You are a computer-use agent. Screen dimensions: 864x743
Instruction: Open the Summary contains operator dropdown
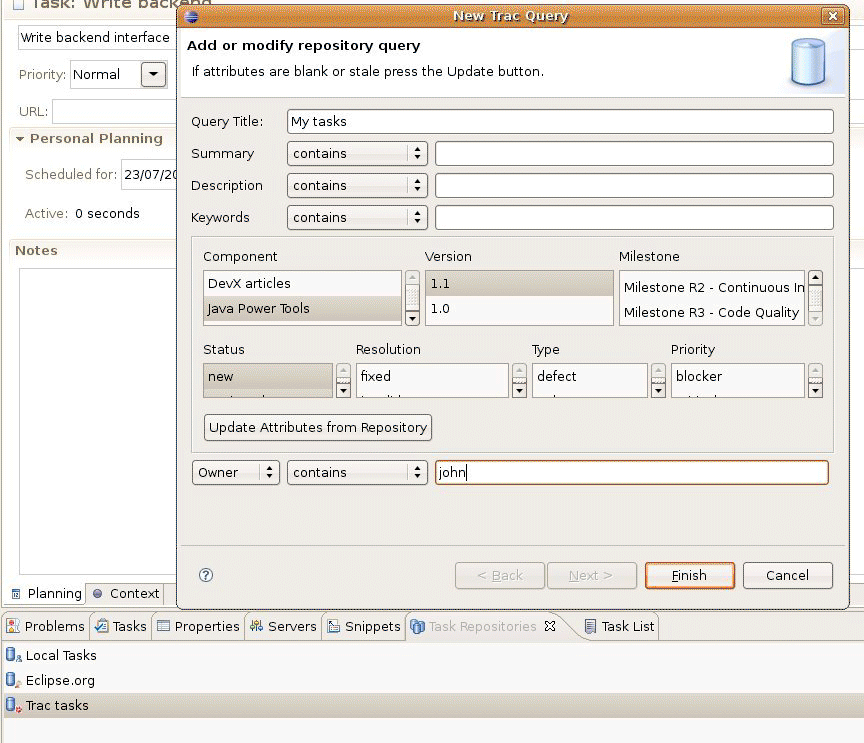[357, 153]
